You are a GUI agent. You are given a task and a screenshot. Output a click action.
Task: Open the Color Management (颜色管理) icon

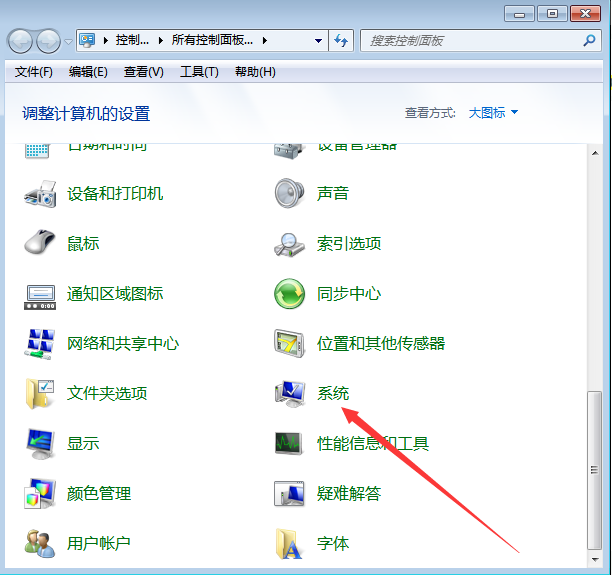click(40, 493)
